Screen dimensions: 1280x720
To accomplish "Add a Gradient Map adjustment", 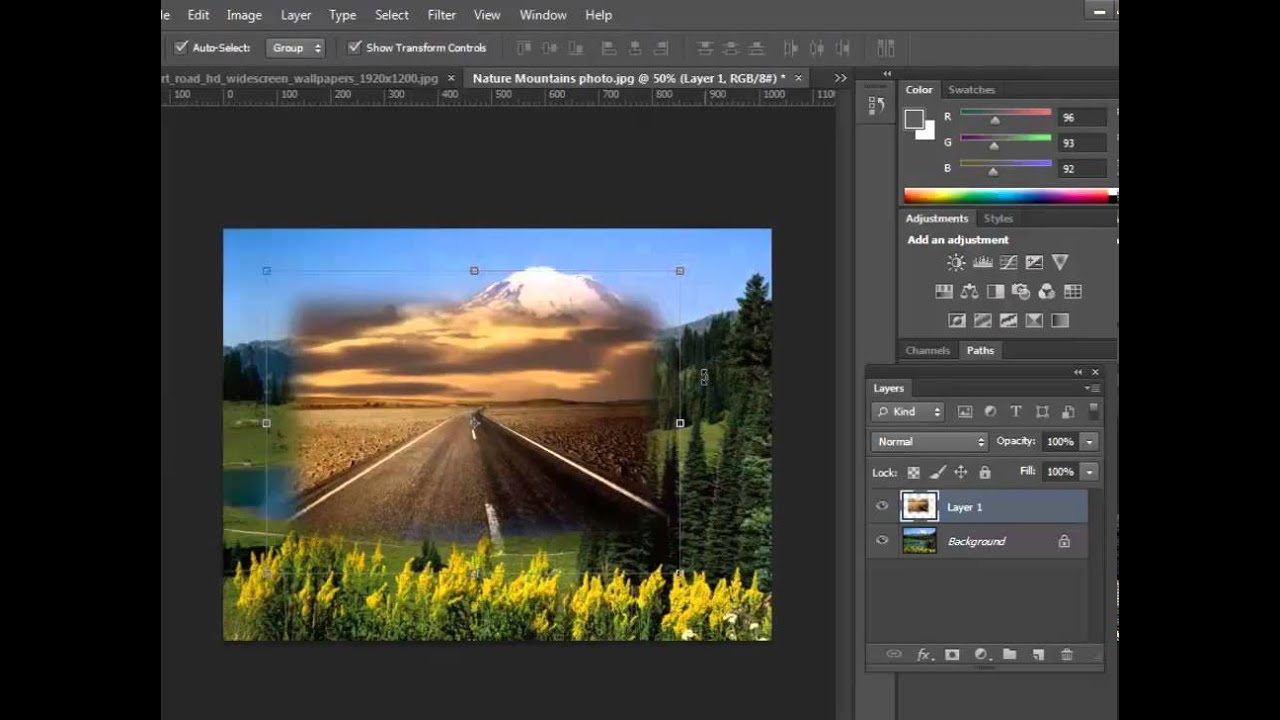I will [x=1060, y=320].
